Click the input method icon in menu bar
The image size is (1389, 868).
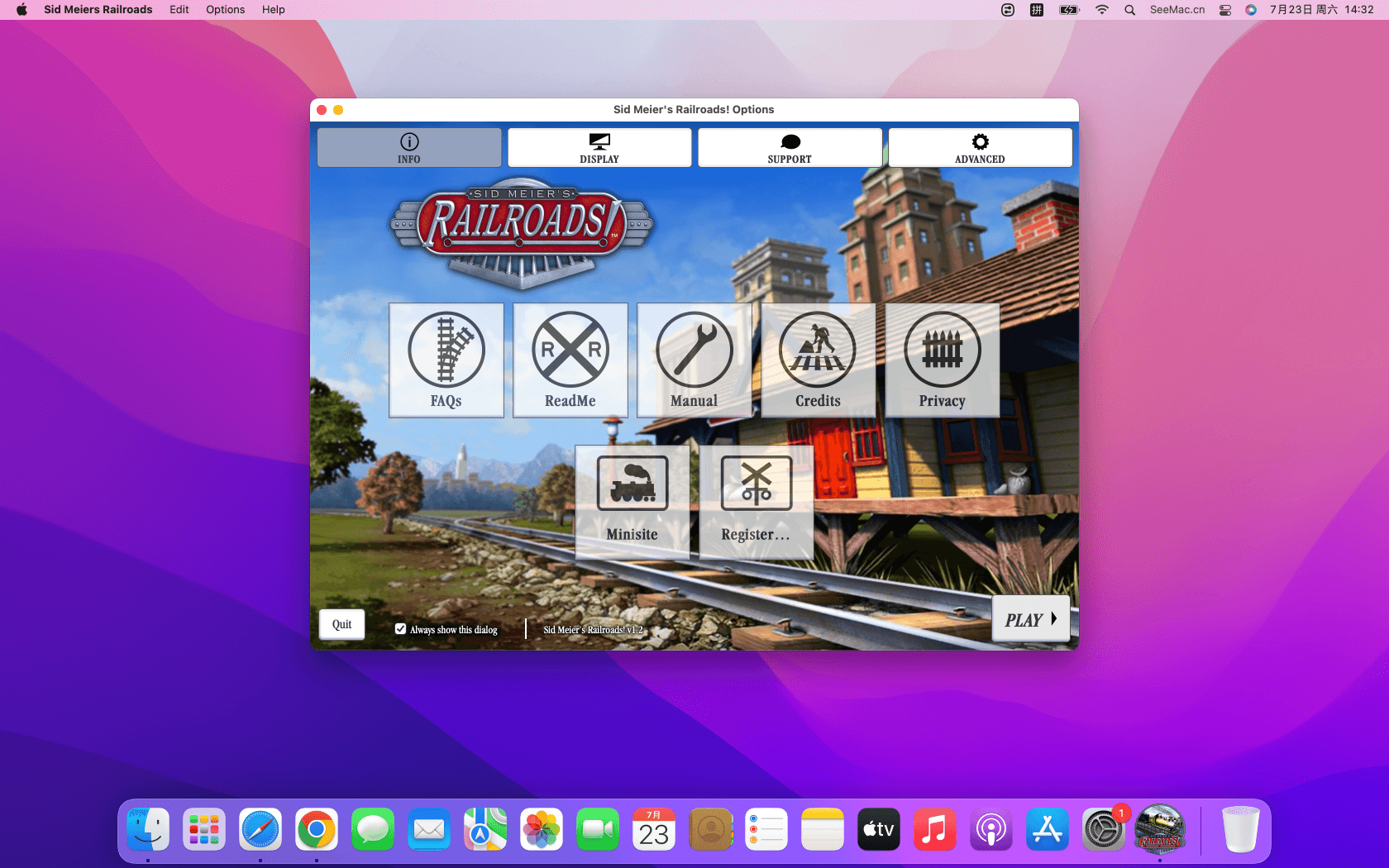tap(1037, 10)
